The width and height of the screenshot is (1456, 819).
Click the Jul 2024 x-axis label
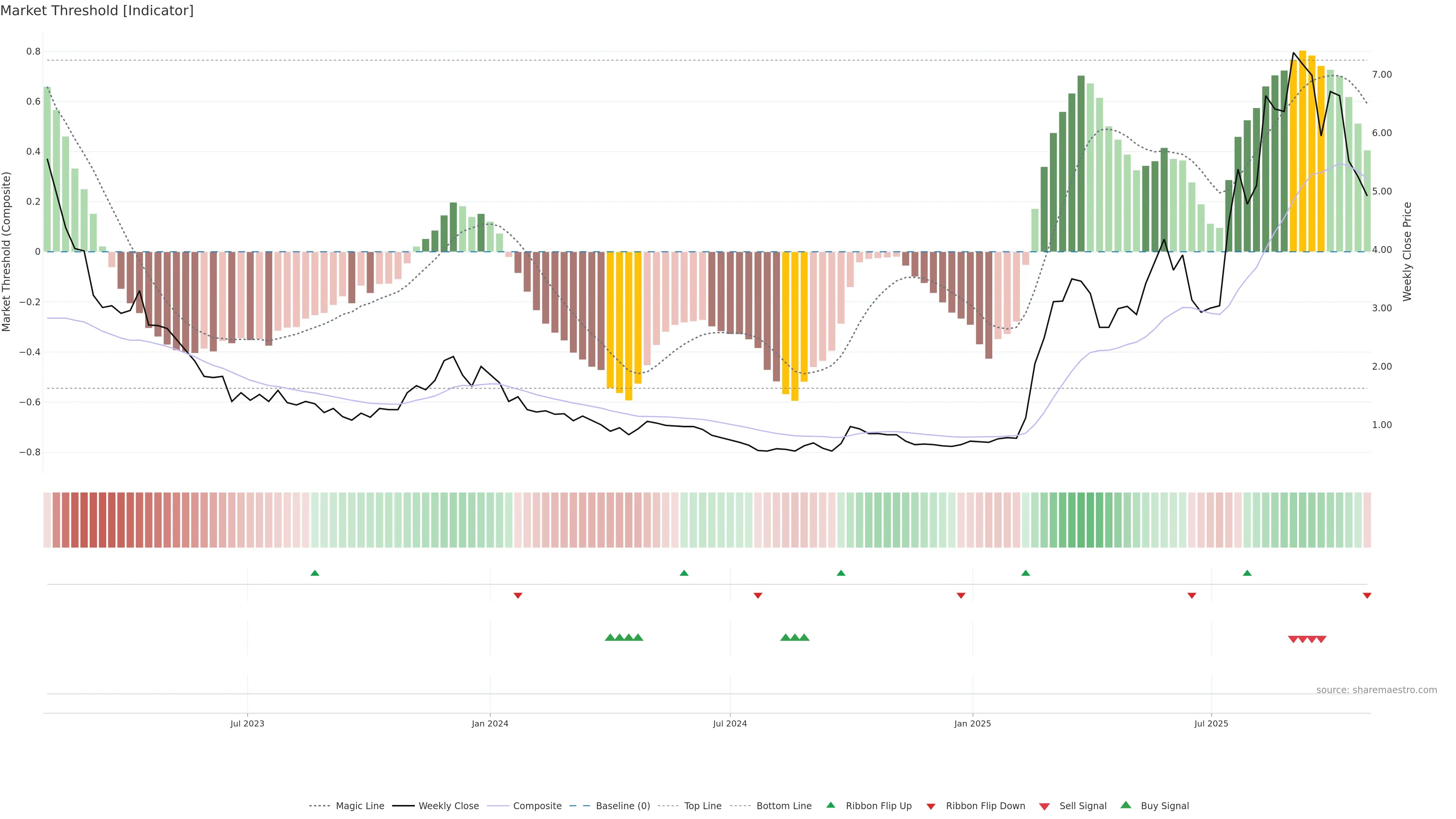[730, 723]
